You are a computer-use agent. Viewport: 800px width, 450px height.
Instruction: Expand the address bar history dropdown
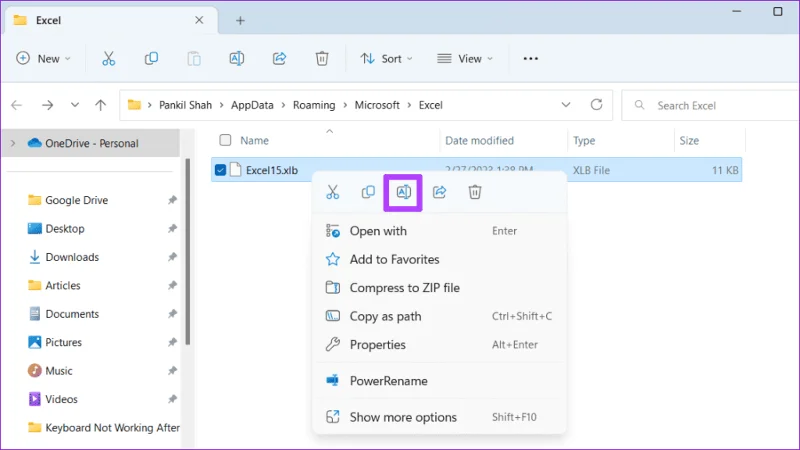click(566, 105)
